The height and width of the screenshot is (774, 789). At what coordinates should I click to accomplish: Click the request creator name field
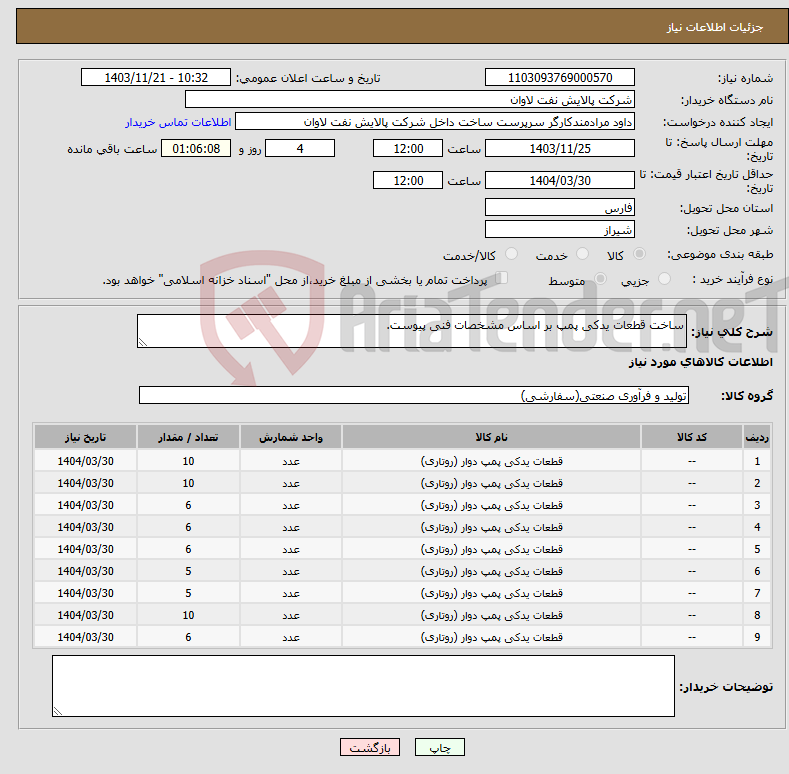point(435,122)
